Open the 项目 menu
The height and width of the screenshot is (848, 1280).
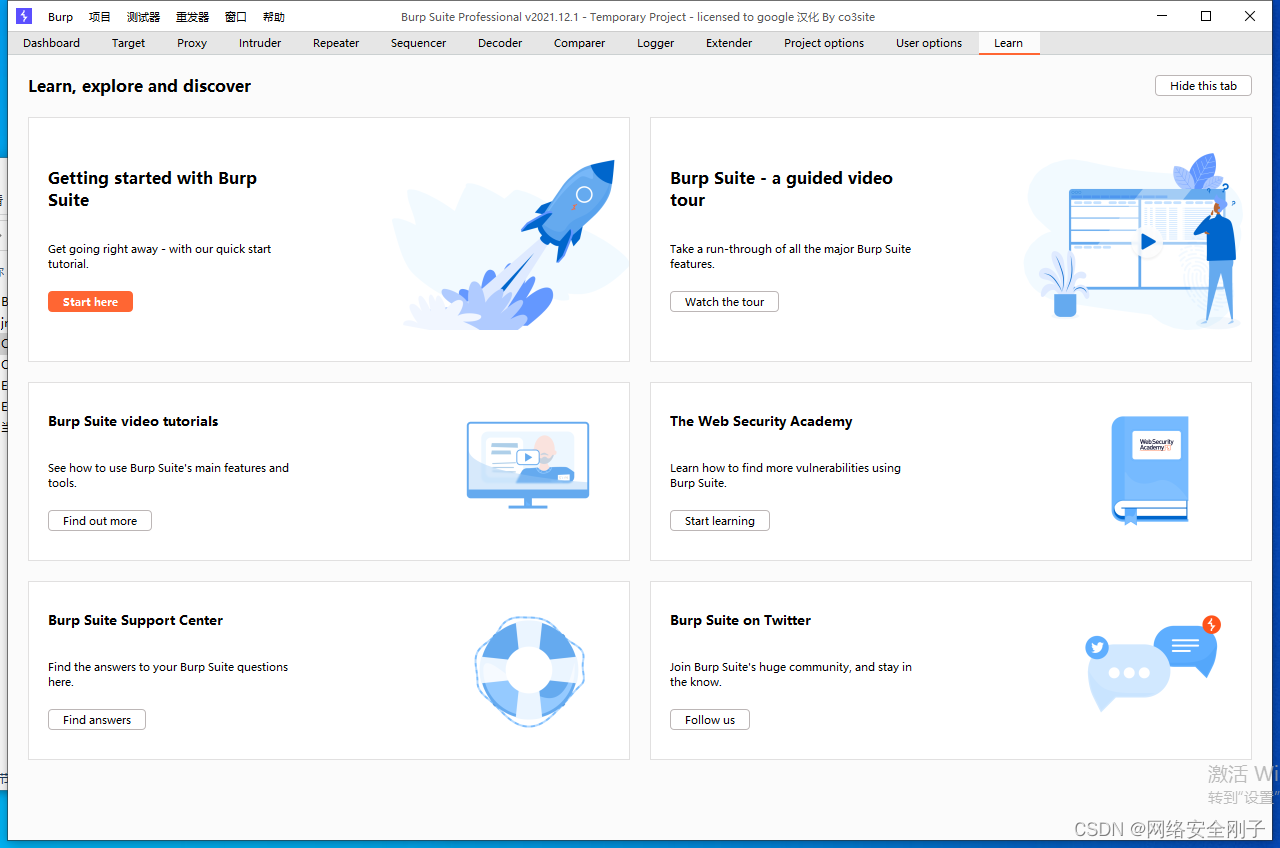(99, 17)
